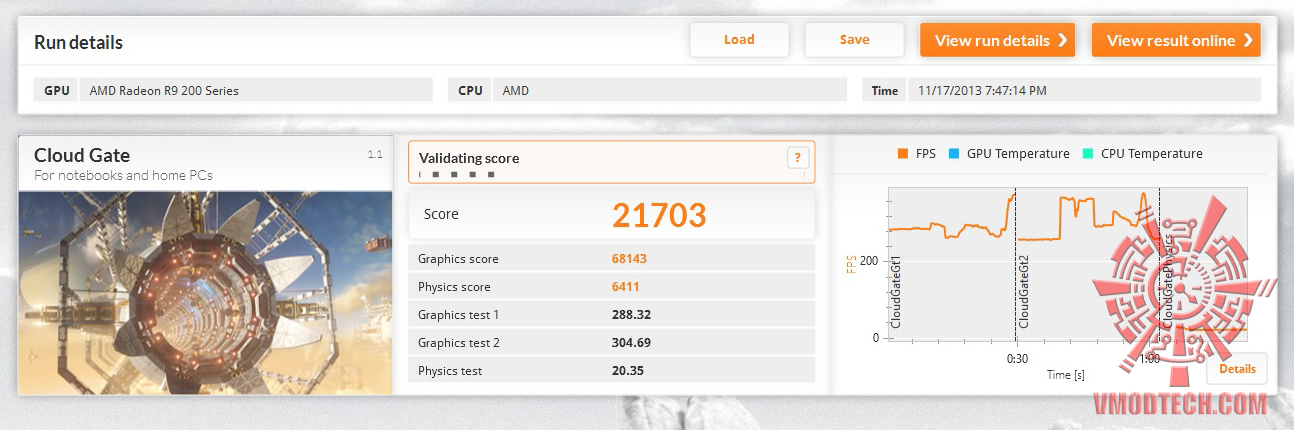Viewport: 1294px width, 430px height.
Task: Click the Cloud Gate title
Action: pos(82,155)
